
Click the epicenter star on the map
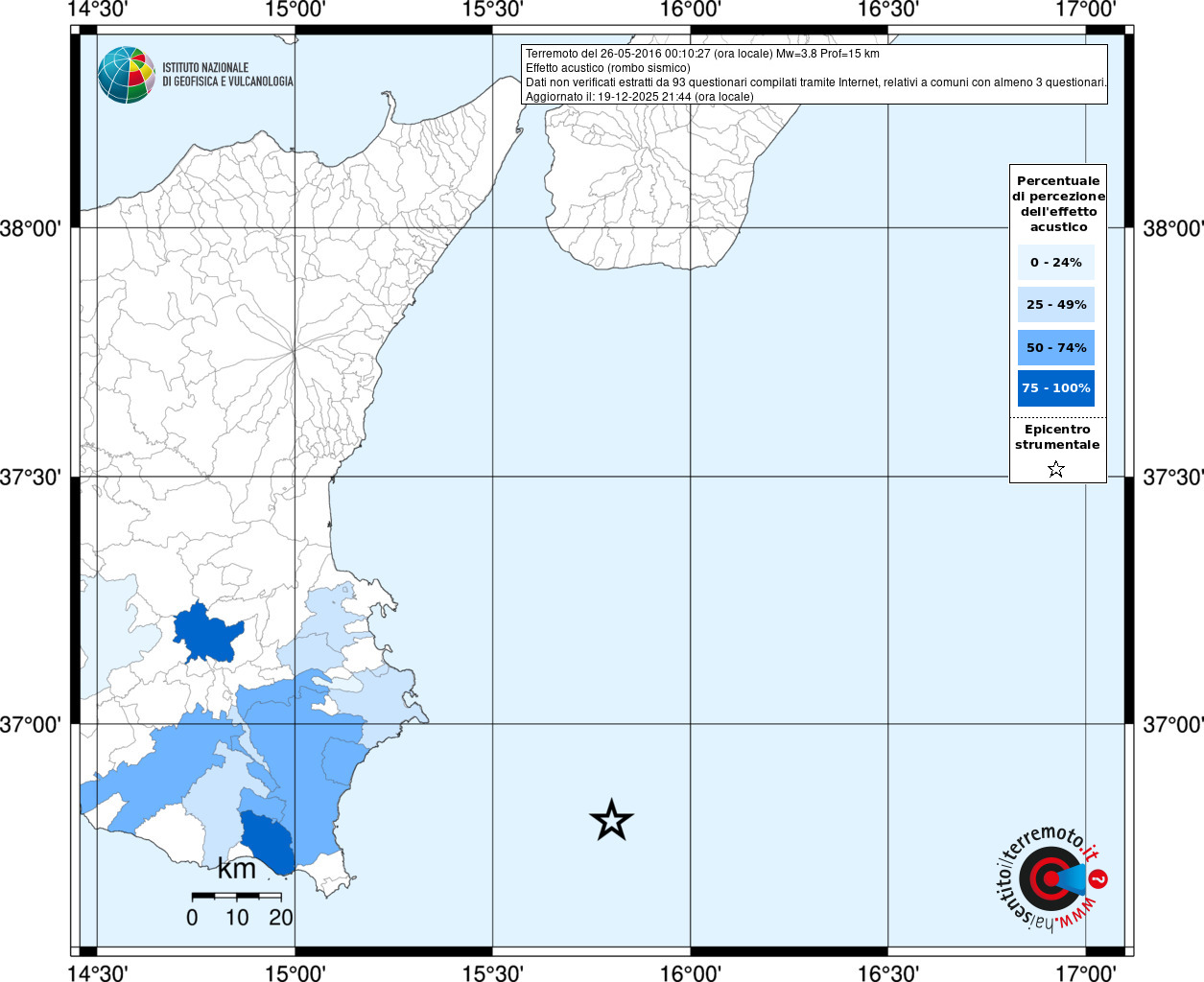[611, 820]
